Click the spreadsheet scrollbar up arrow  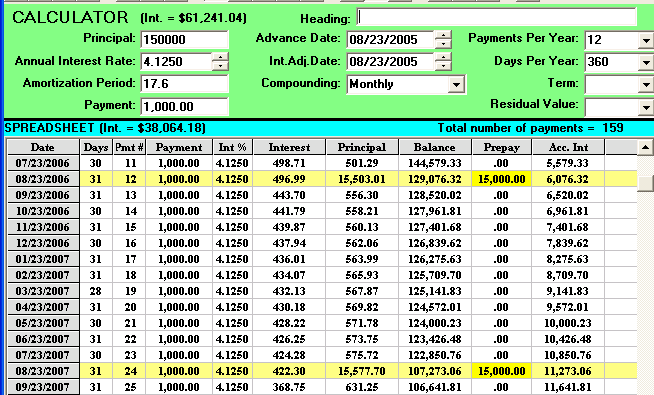645,147
